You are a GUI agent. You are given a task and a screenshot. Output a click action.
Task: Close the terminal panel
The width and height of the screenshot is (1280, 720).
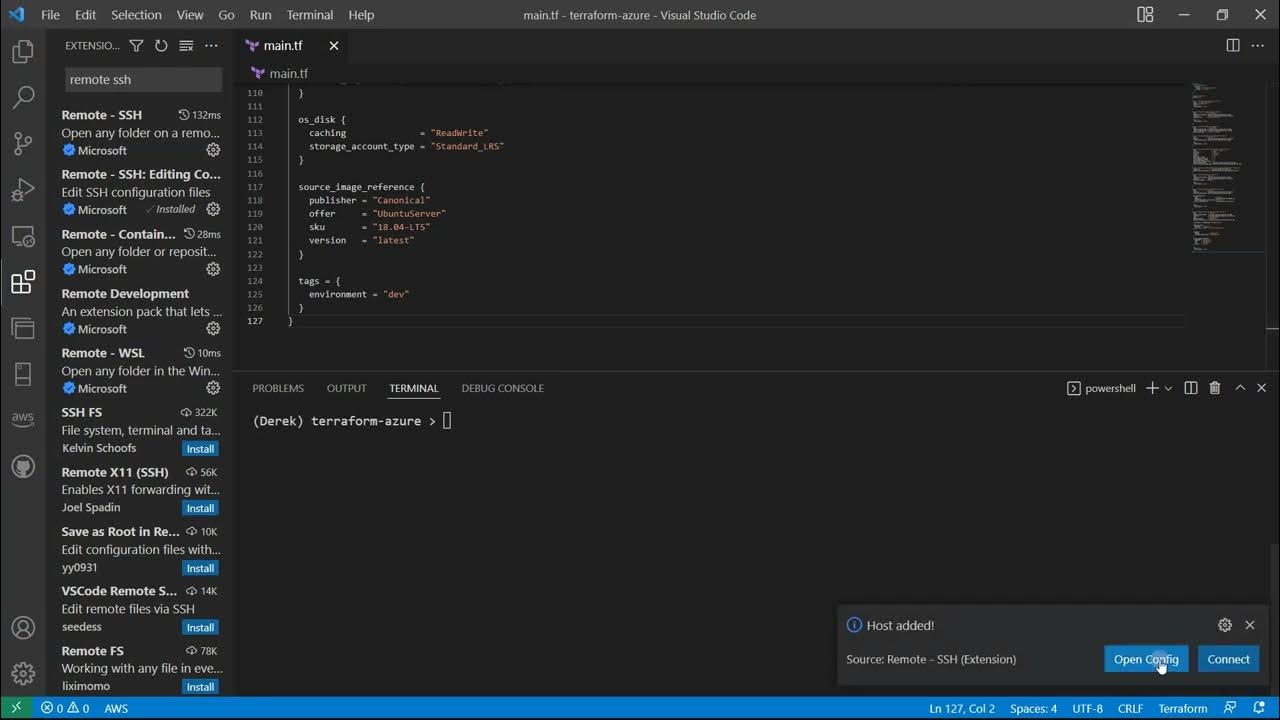coord(1262,388)
